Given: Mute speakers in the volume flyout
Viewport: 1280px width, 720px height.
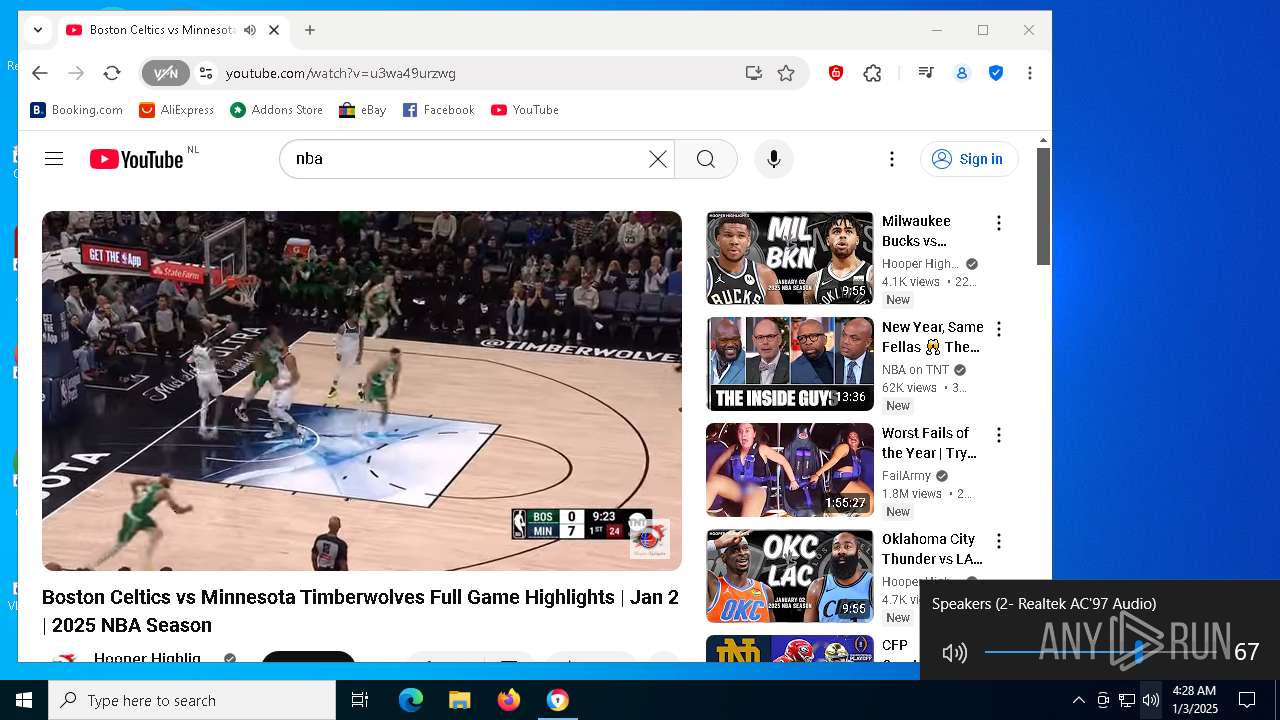Looking at the screenshot, I should 955,653.
